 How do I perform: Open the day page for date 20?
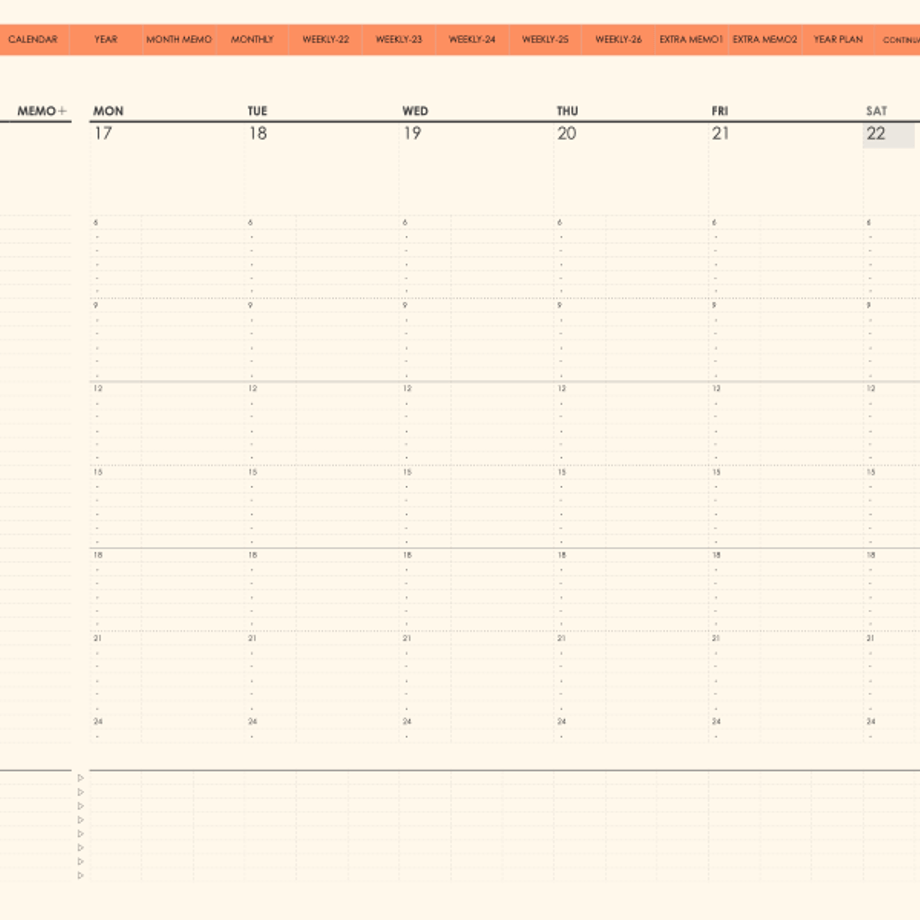[567, 133]
